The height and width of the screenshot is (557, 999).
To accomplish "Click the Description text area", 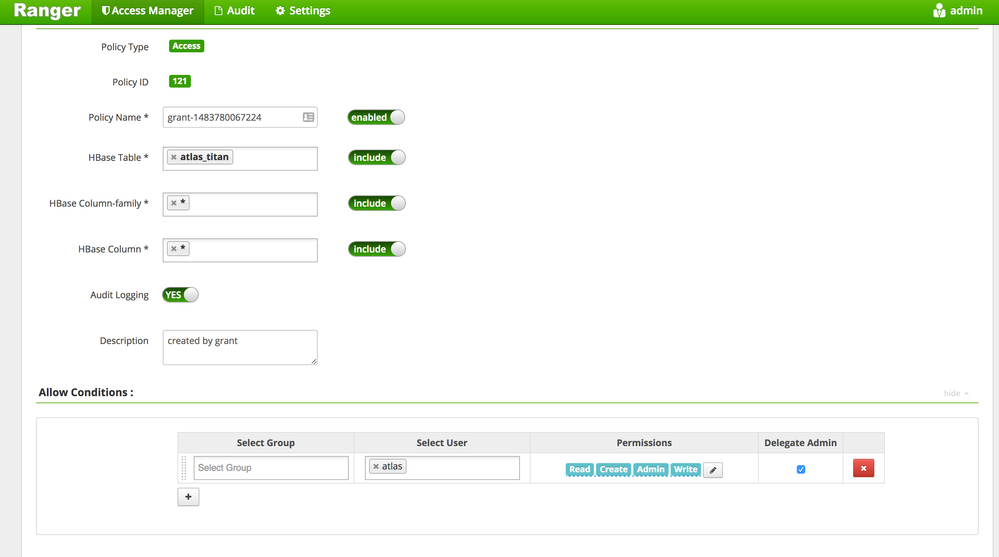I will 240,347.
